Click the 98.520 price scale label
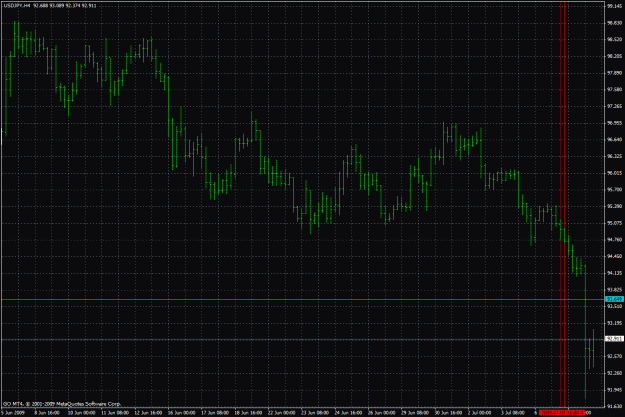Image resolution: width=625 pixels, height=417 pixels. pyautogui.click(x=614, y=39)
